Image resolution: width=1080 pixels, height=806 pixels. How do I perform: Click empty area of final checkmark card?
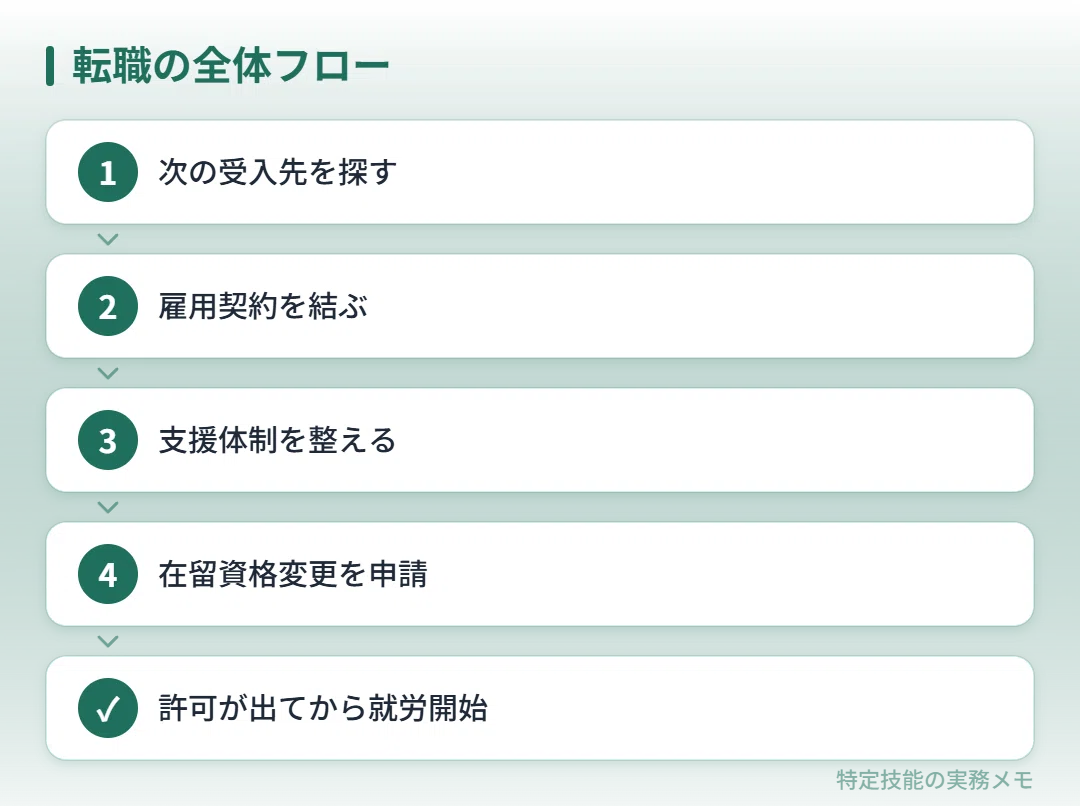(758, 708)
